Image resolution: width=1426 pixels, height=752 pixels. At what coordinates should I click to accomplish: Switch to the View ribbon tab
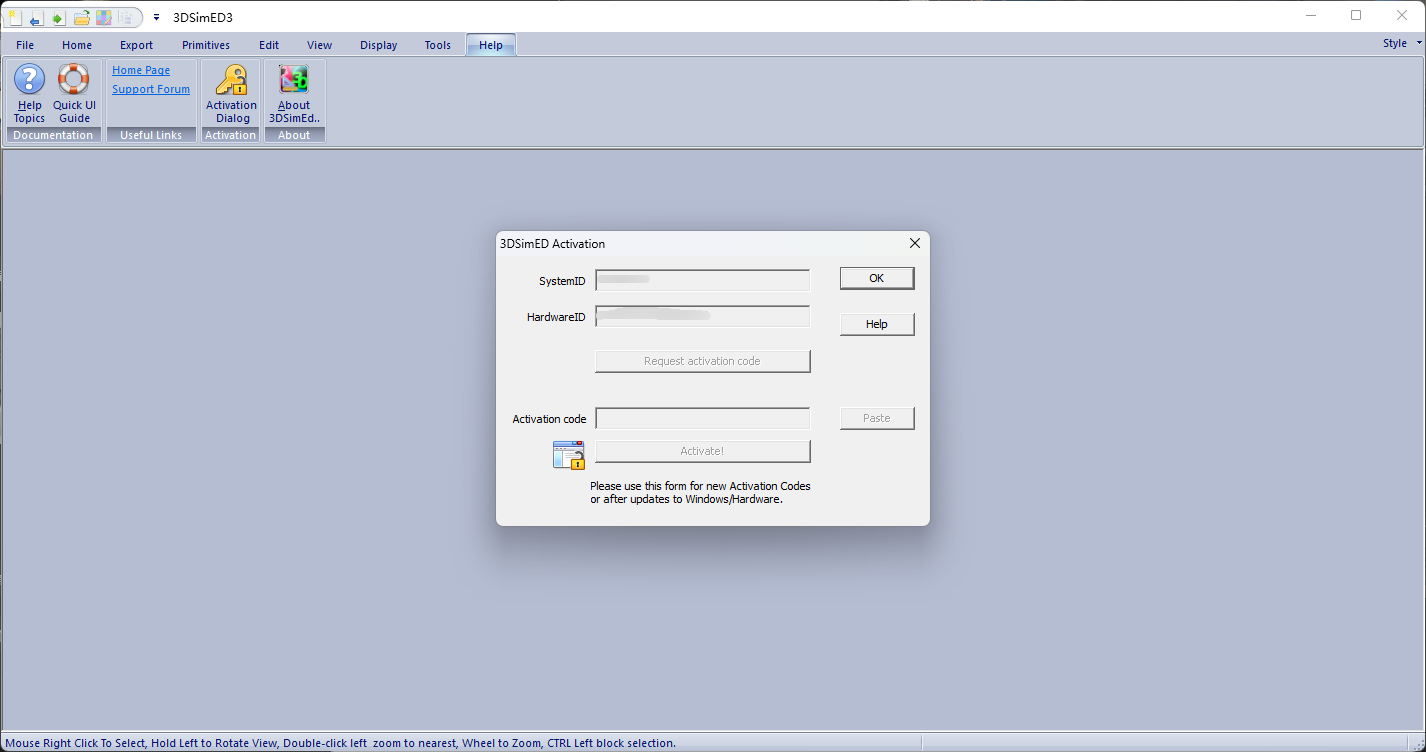point(320,45)
